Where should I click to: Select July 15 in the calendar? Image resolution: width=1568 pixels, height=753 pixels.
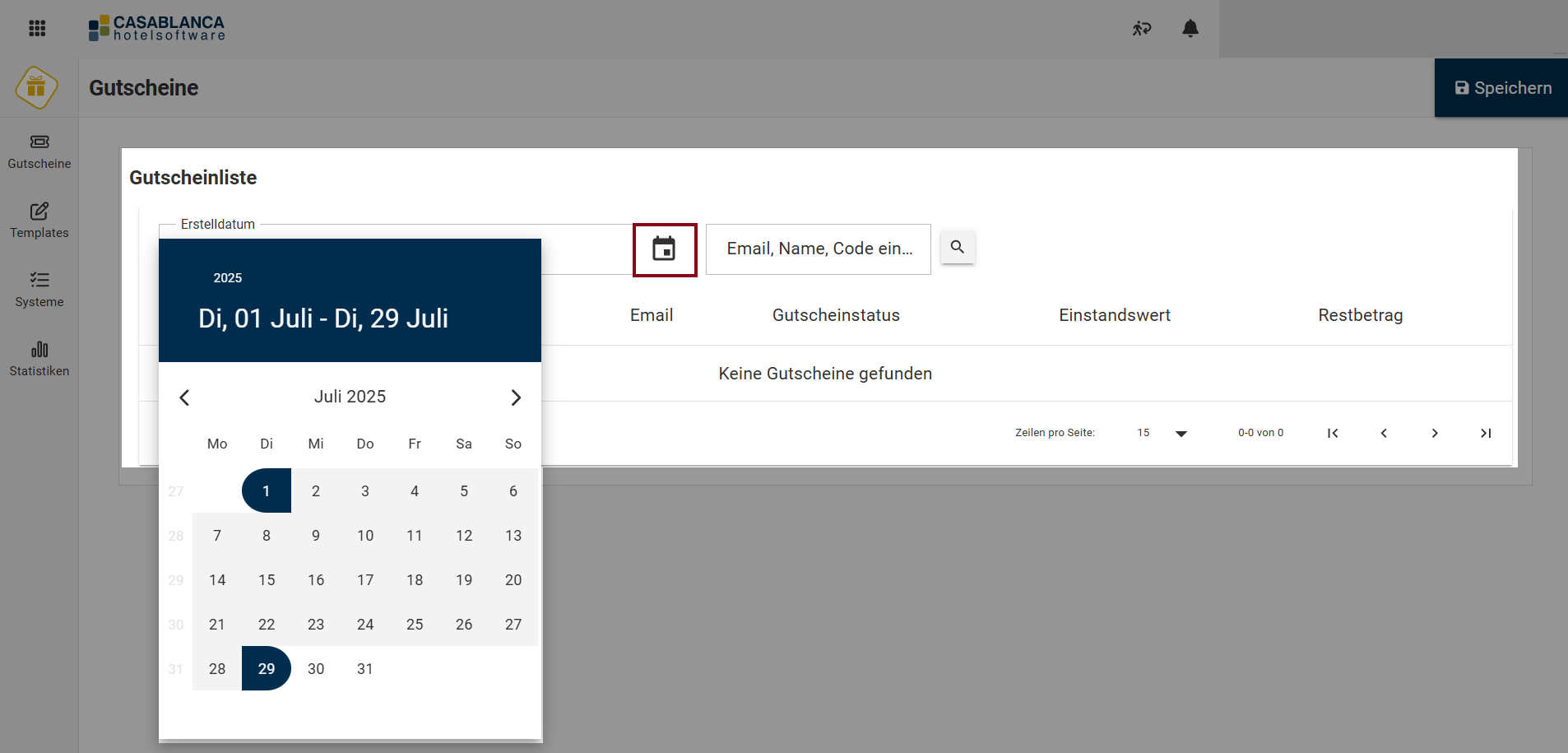[267, 580]
